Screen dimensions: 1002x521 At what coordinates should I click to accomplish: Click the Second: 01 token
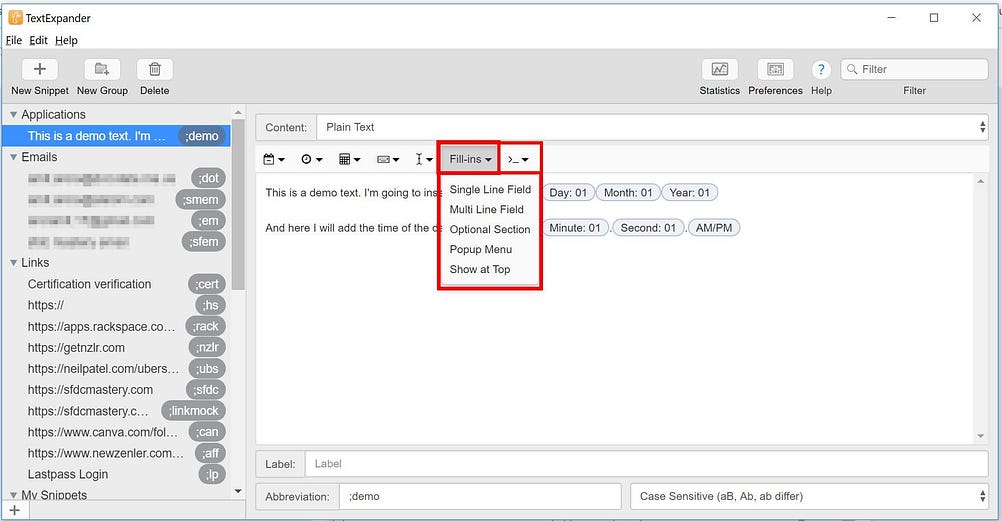[x=648, y=228]
